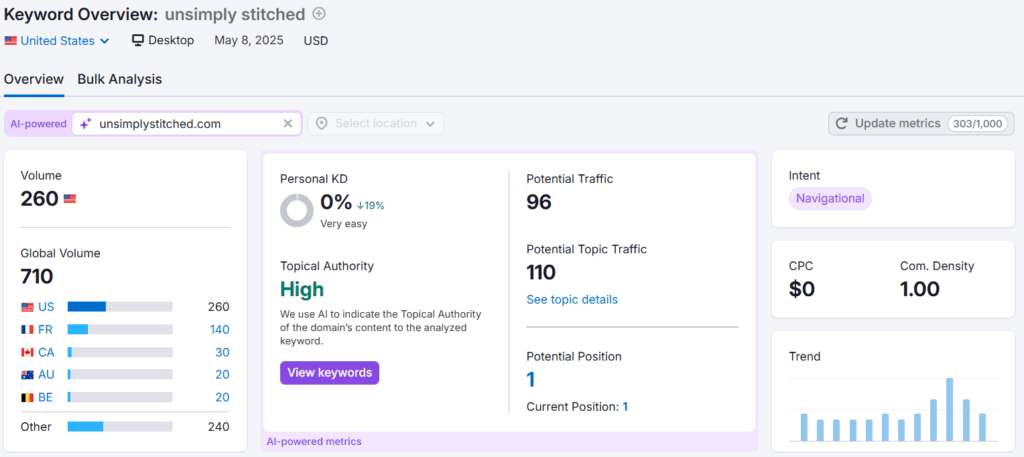Open the CA volume value 30

222,353
